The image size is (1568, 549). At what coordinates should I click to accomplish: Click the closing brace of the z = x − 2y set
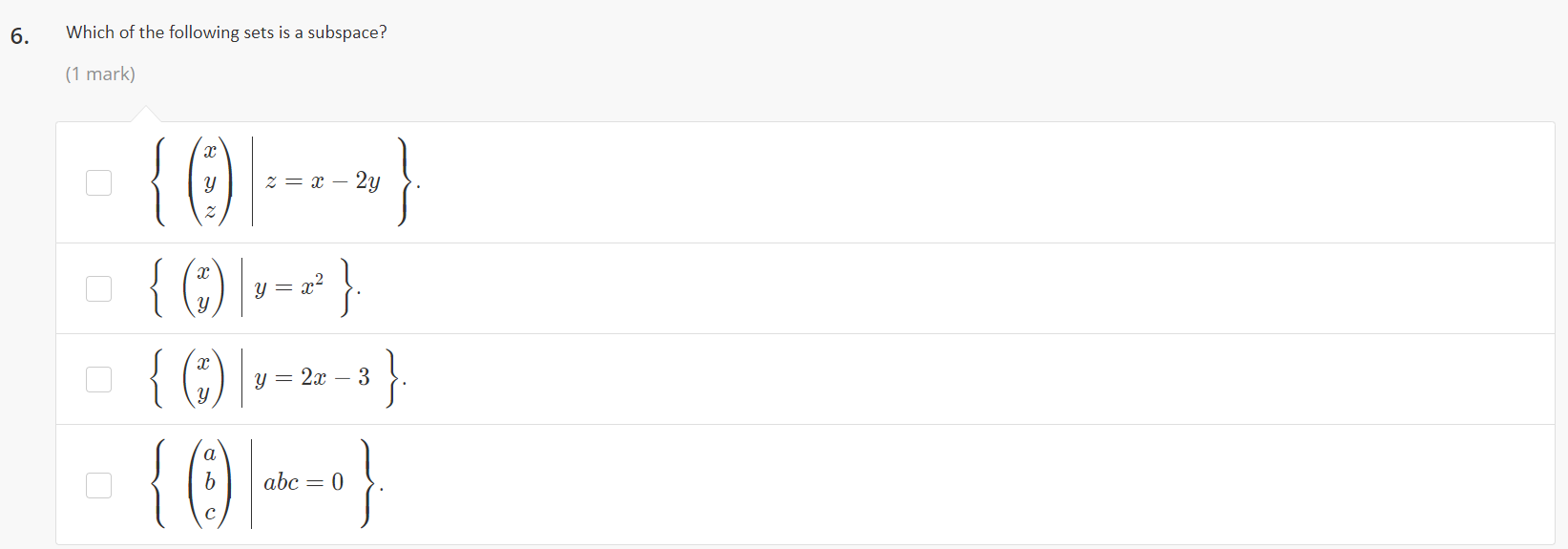(405, 181)
